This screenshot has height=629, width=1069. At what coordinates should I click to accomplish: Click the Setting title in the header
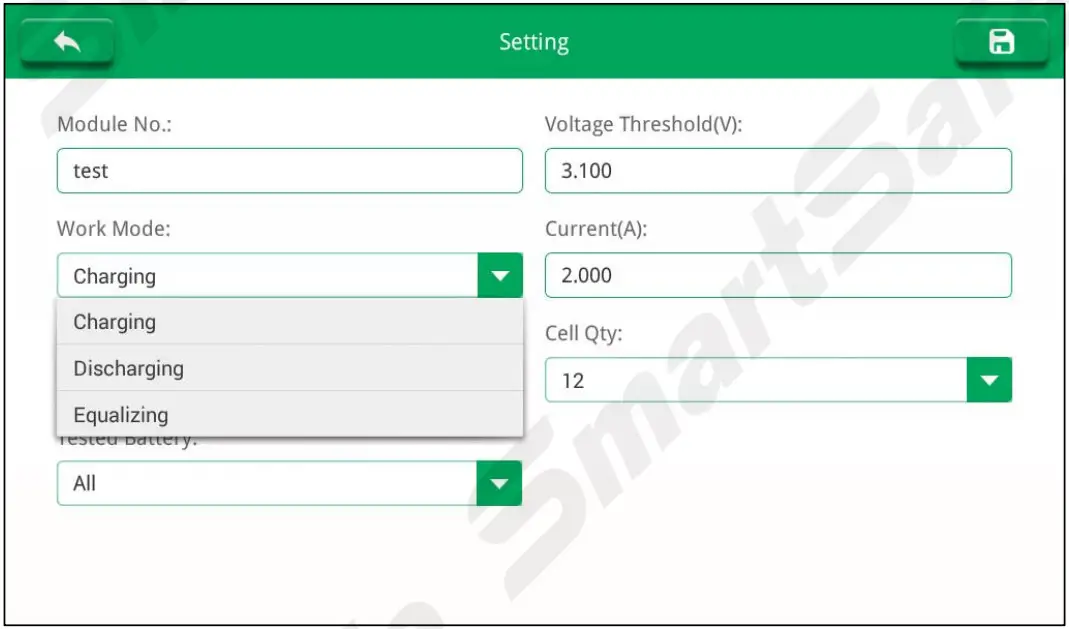(534, 42)
